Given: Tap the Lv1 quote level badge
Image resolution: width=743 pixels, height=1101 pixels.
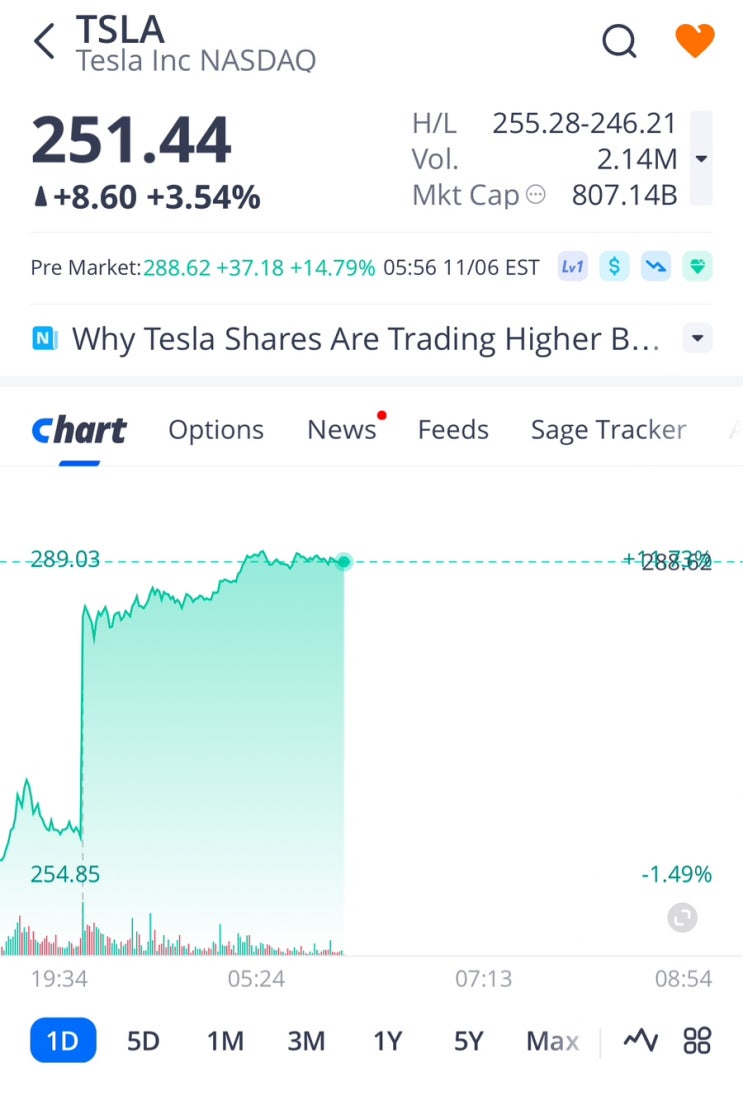Looking at the screenshot, I should (573, 267).
